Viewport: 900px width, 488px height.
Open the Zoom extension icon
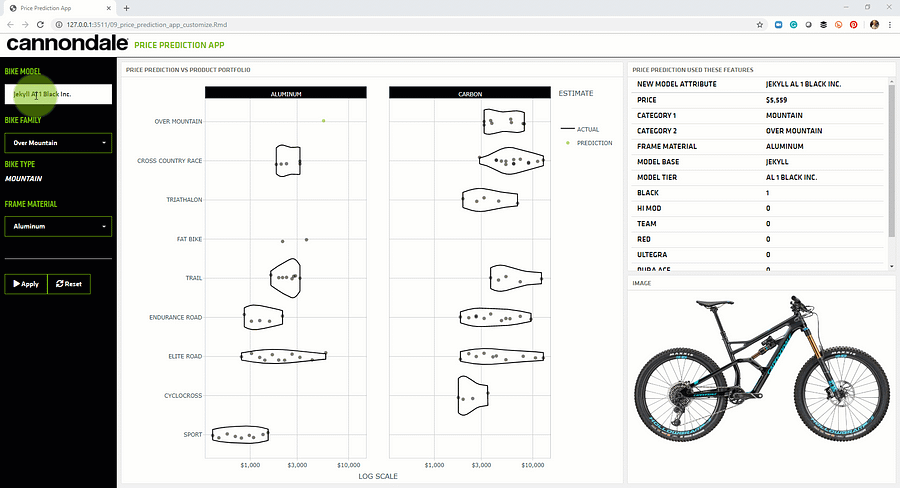(x=778, y=25)
